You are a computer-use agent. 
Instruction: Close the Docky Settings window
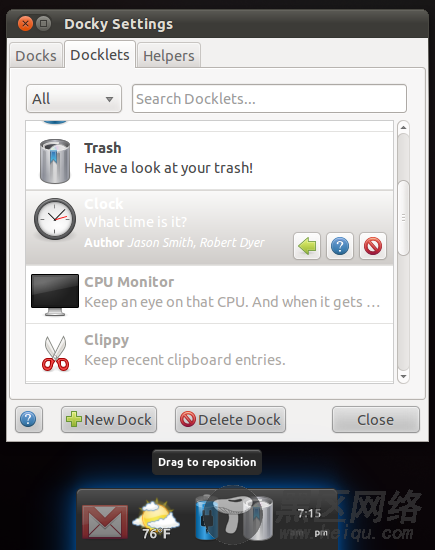[x=25, y=24]
